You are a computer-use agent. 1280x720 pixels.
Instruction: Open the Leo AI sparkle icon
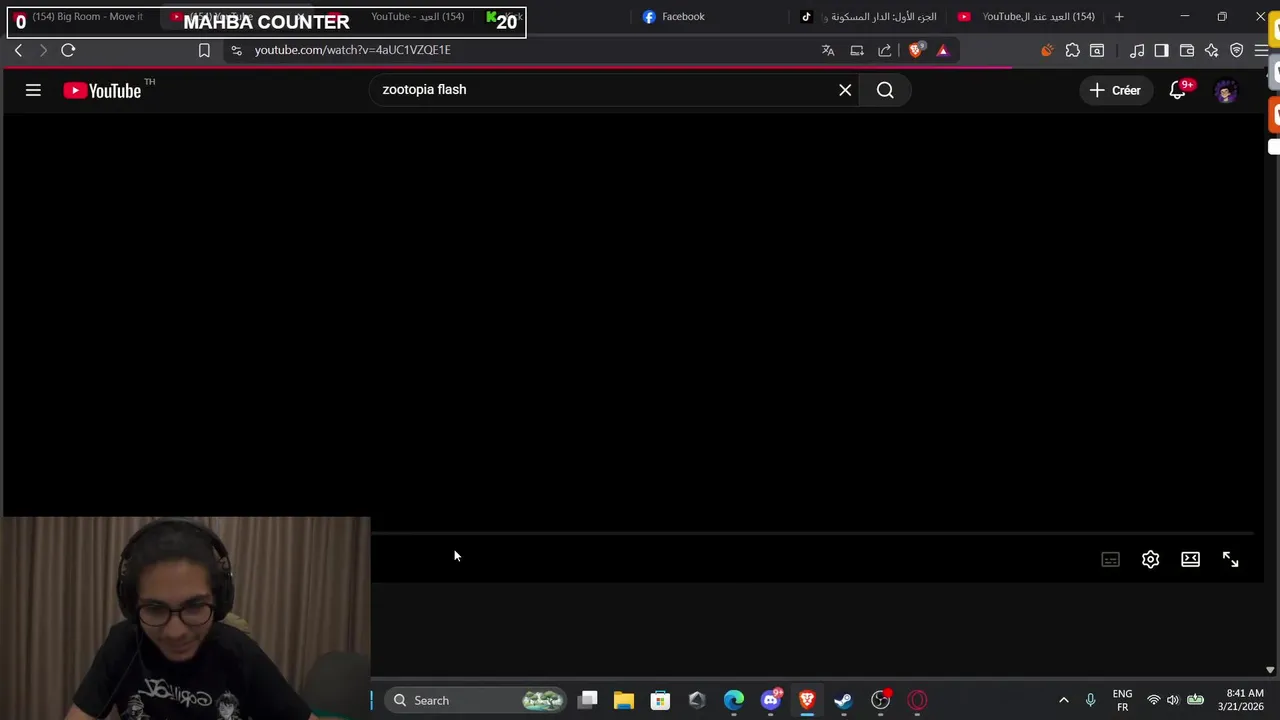1212,50
